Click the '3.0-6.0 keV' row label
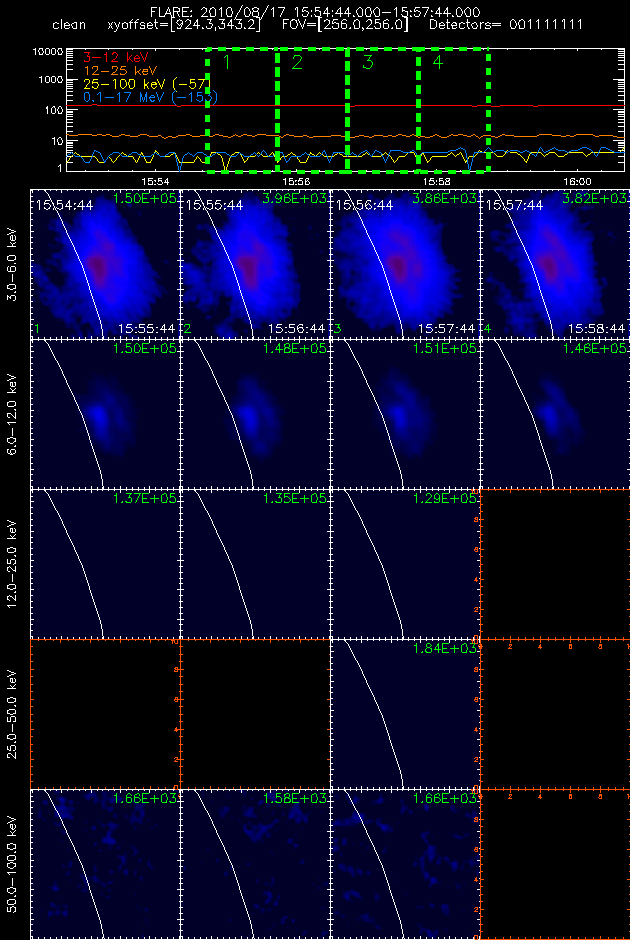Image resolution: width=630 pixels, height=940 pixels. click(x=13, y=262)
